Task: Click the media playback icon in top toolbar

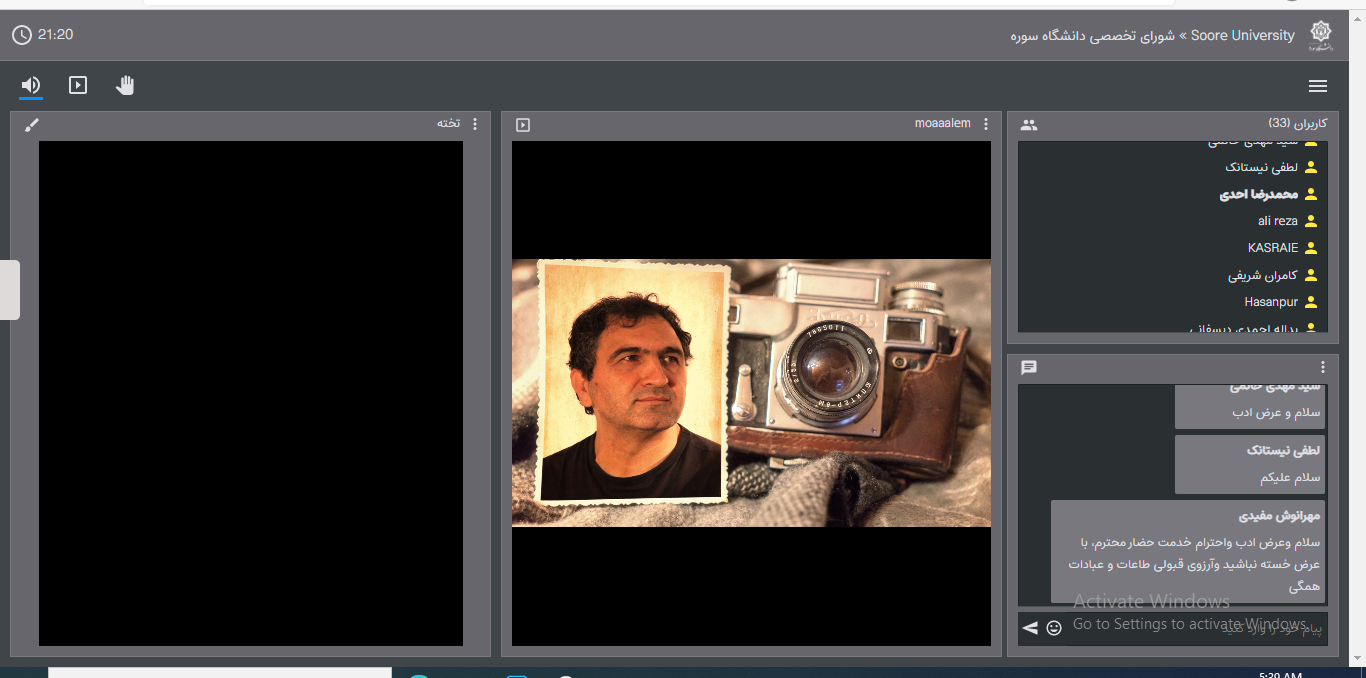Action: click(x=78, y=85)
